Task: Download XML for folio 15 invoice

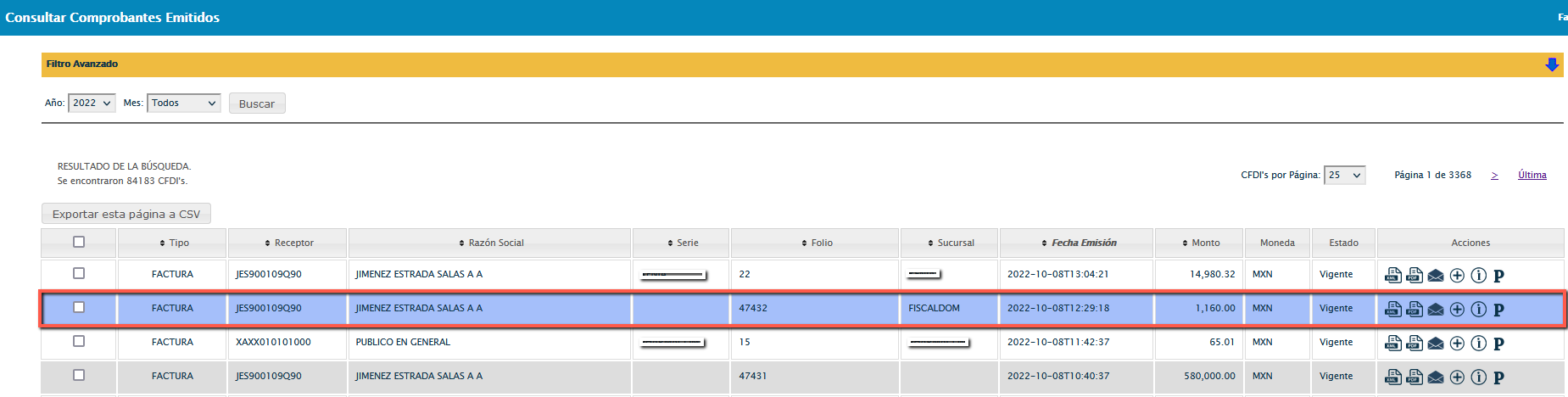Action: click(x=1392, y=343)
